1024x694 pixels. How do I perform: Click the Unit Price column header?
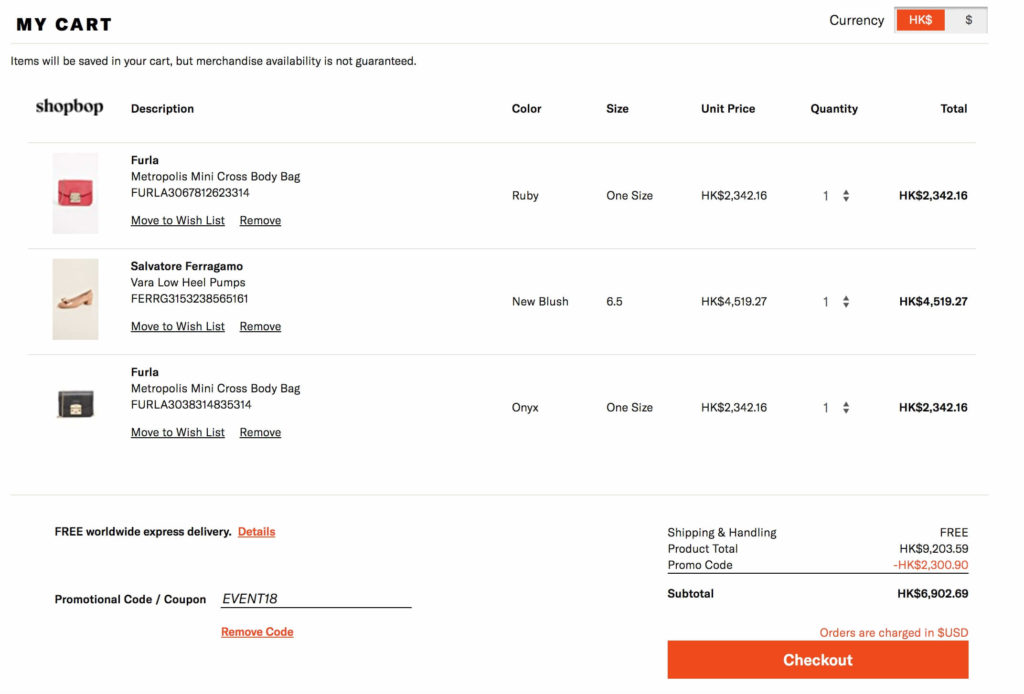(x=728, y=108)
